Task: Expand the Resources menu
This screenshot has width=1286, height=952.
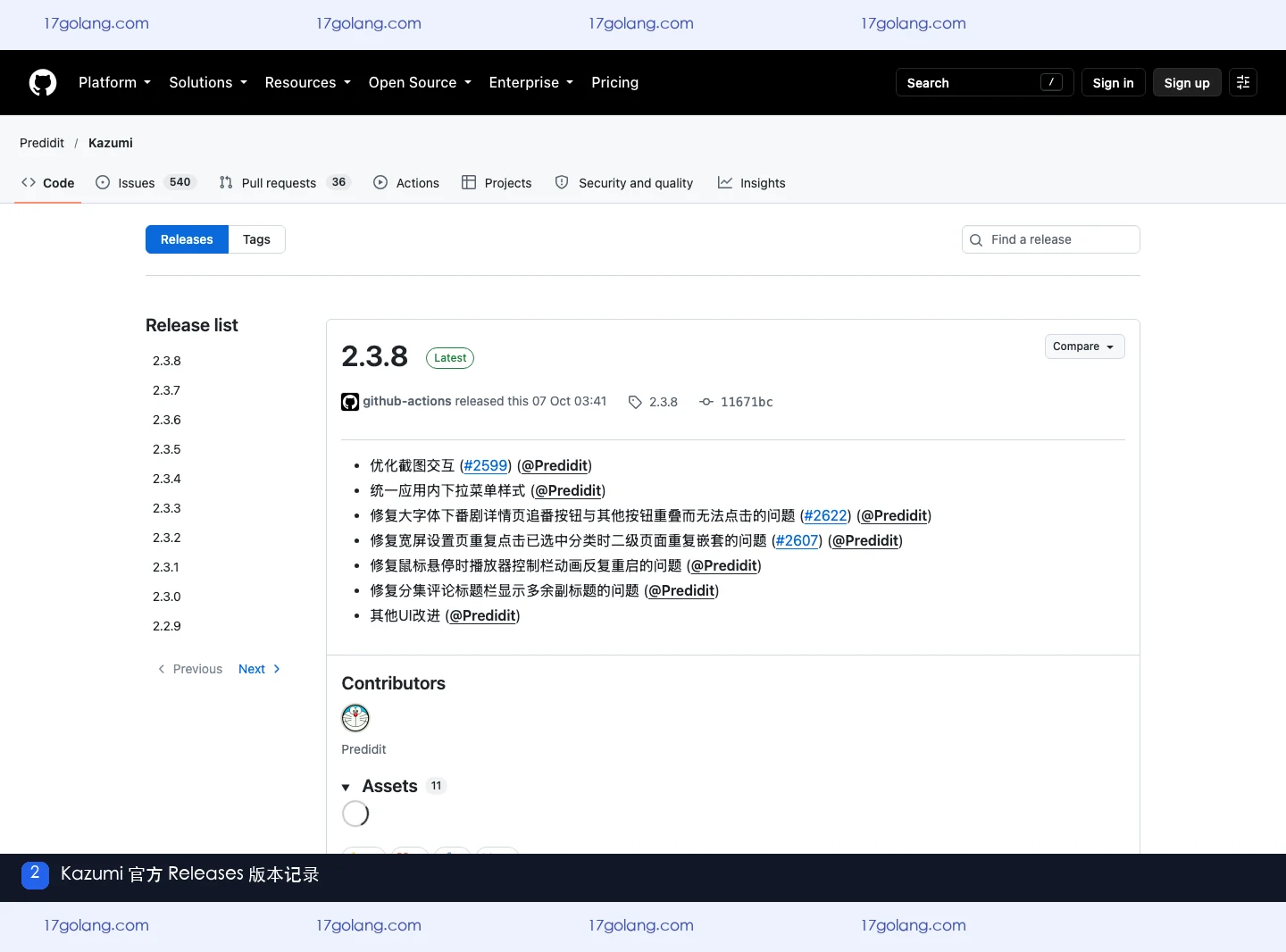Action: click(x=308, y=82)
